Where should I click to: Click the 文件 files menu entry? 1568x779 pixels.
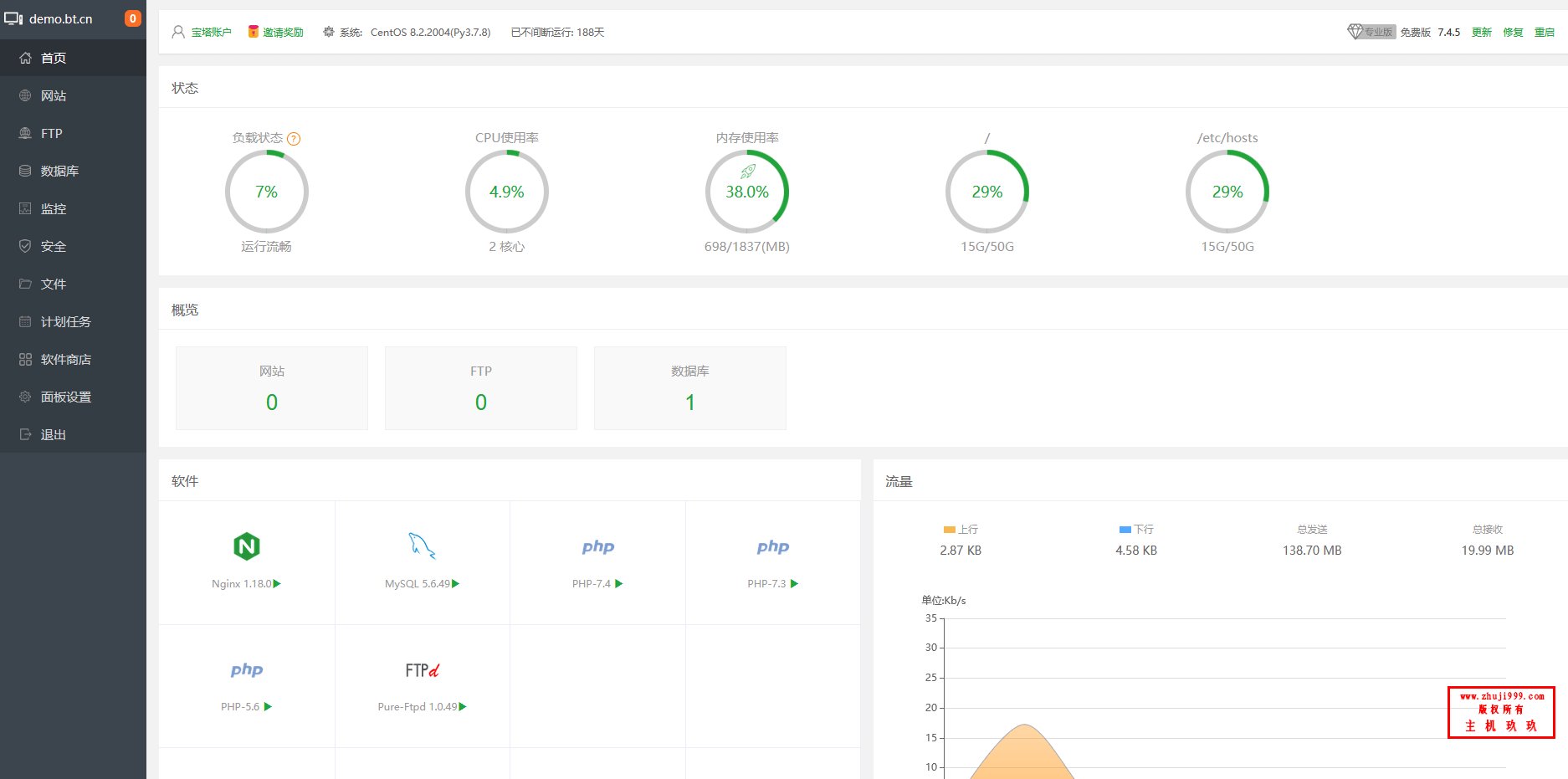73,284
